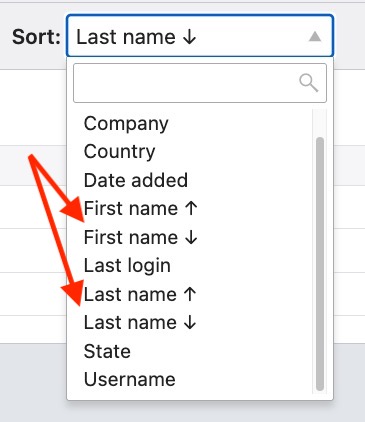Select the Username sort option
Image resolution: width=365 pixels, height=422 pixels.
click(x=130, y=379)
